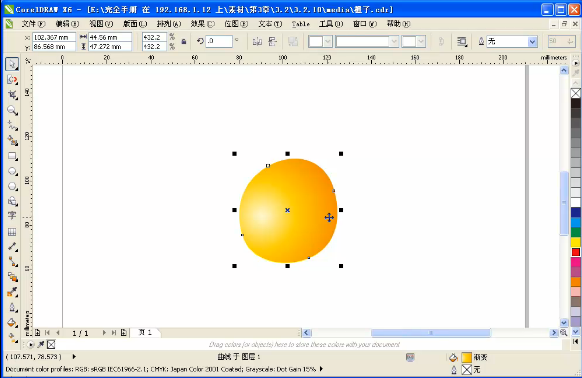Image resolution: width=582 pixels, height=378 pixels.
Task: Click the rotation angle input field
Action: tap(219, 41)
